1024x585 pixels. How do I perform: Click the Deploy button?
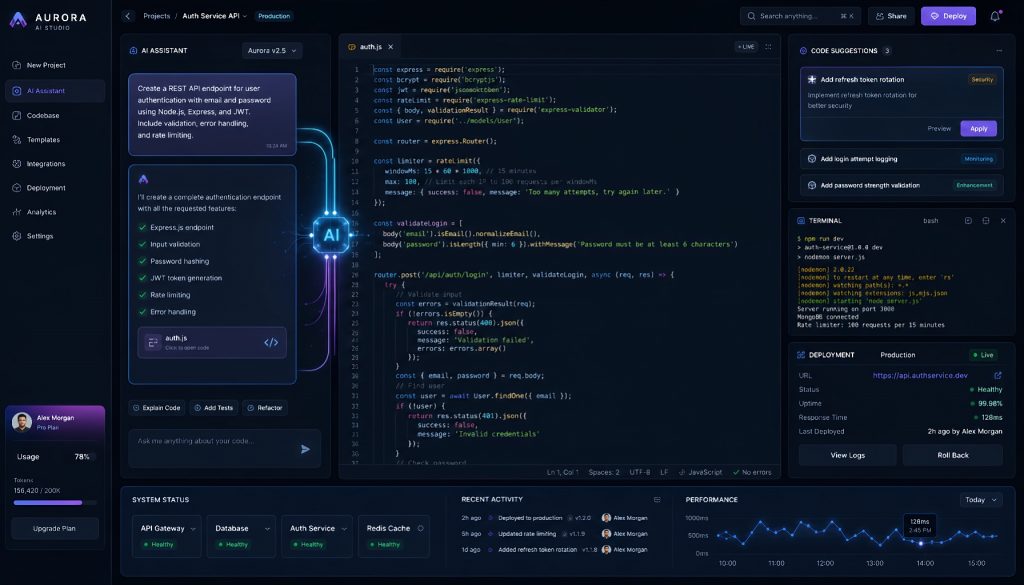tap(948, 16)
